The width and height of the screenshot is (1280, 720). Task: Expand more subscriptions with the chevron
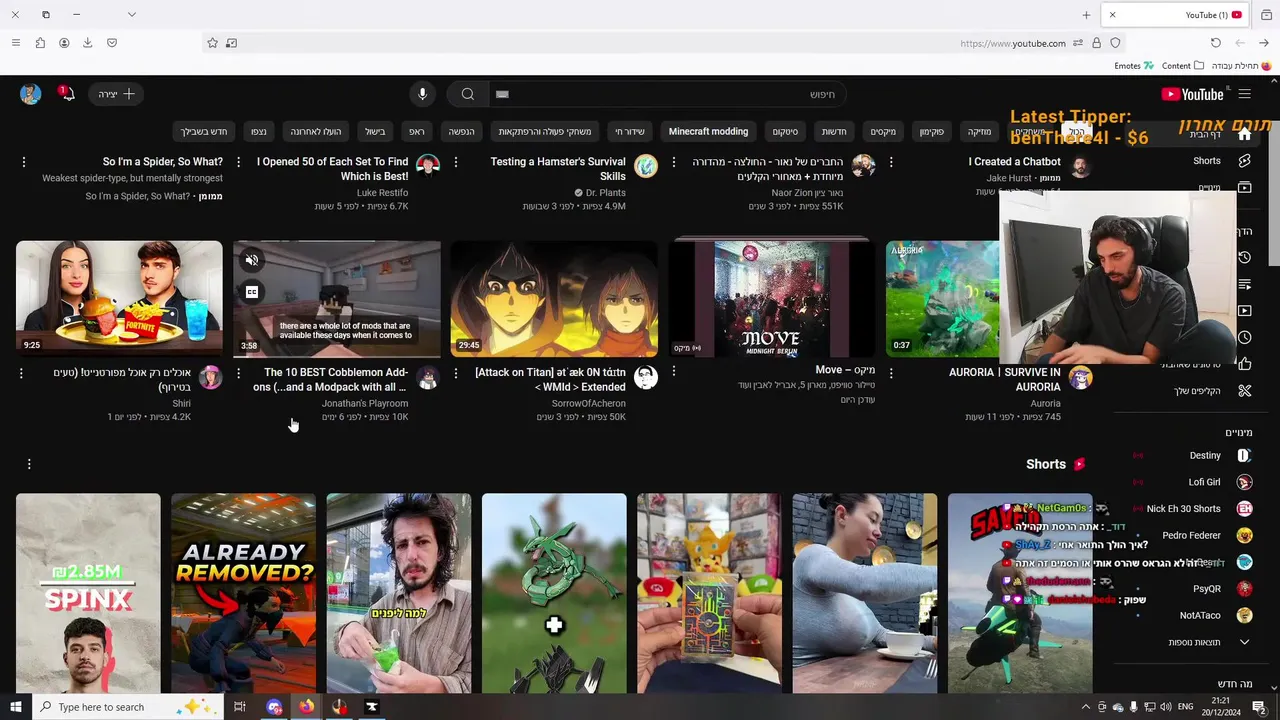tap(1244, 642)
